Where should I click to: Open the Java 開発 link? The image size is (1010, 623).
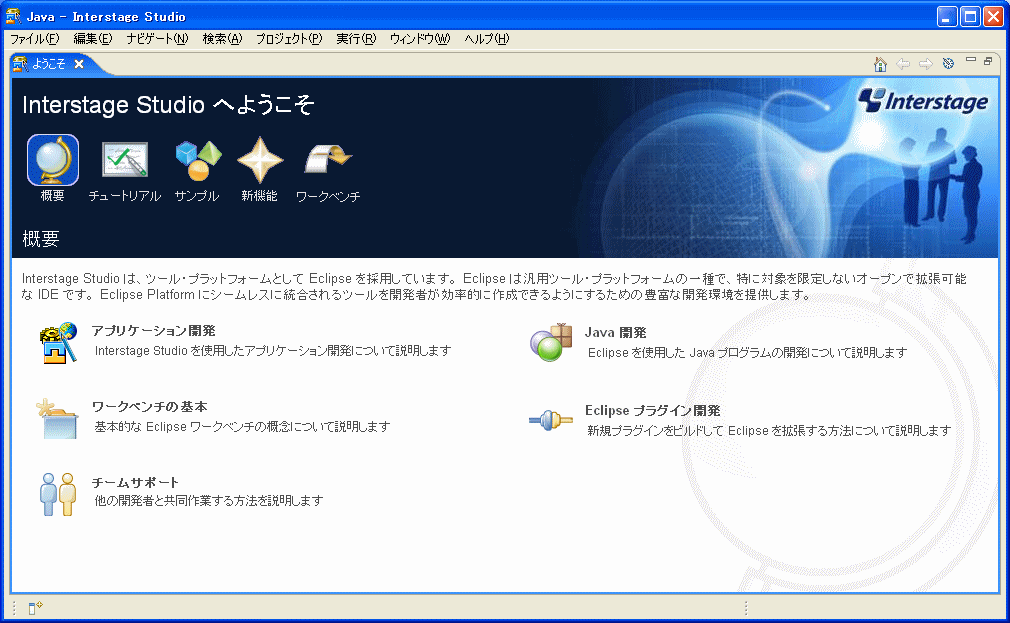coord(616,332)
